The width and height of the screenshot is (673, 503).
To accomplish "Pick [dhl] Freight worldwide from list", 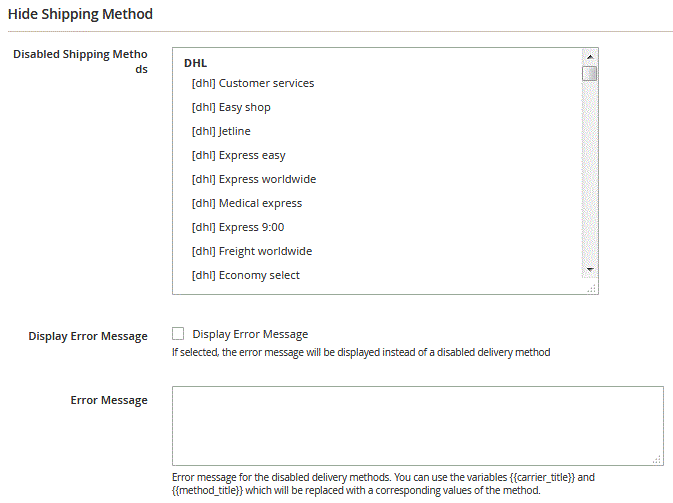I will 252,251.
